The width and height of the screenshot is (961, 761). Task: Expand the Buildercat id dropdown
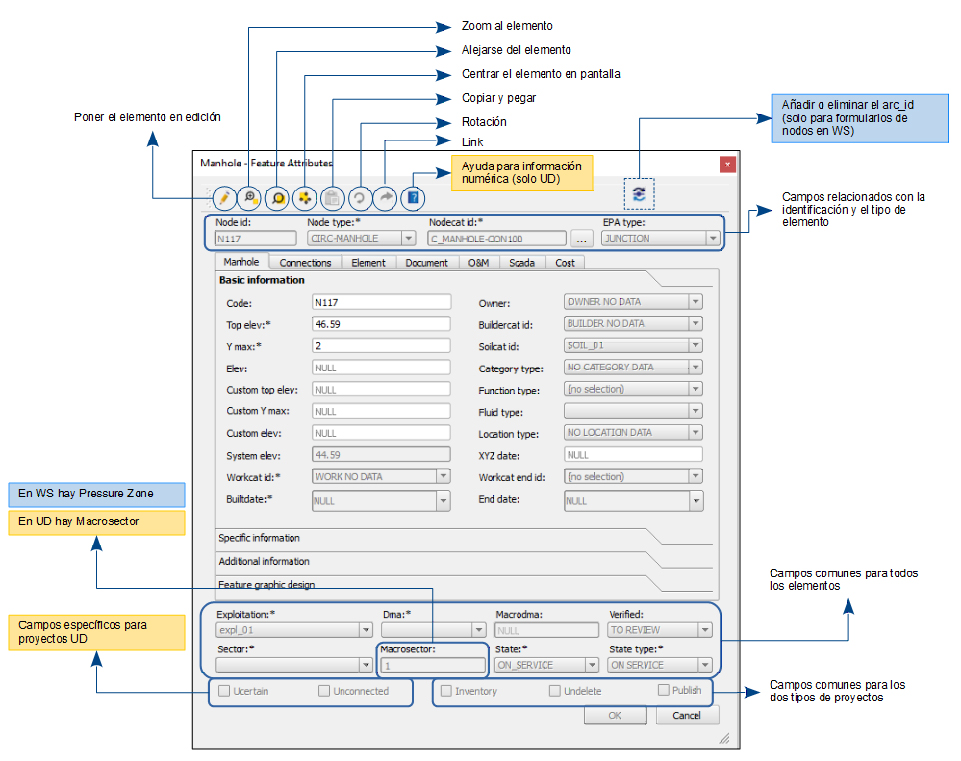click(633, 324)
